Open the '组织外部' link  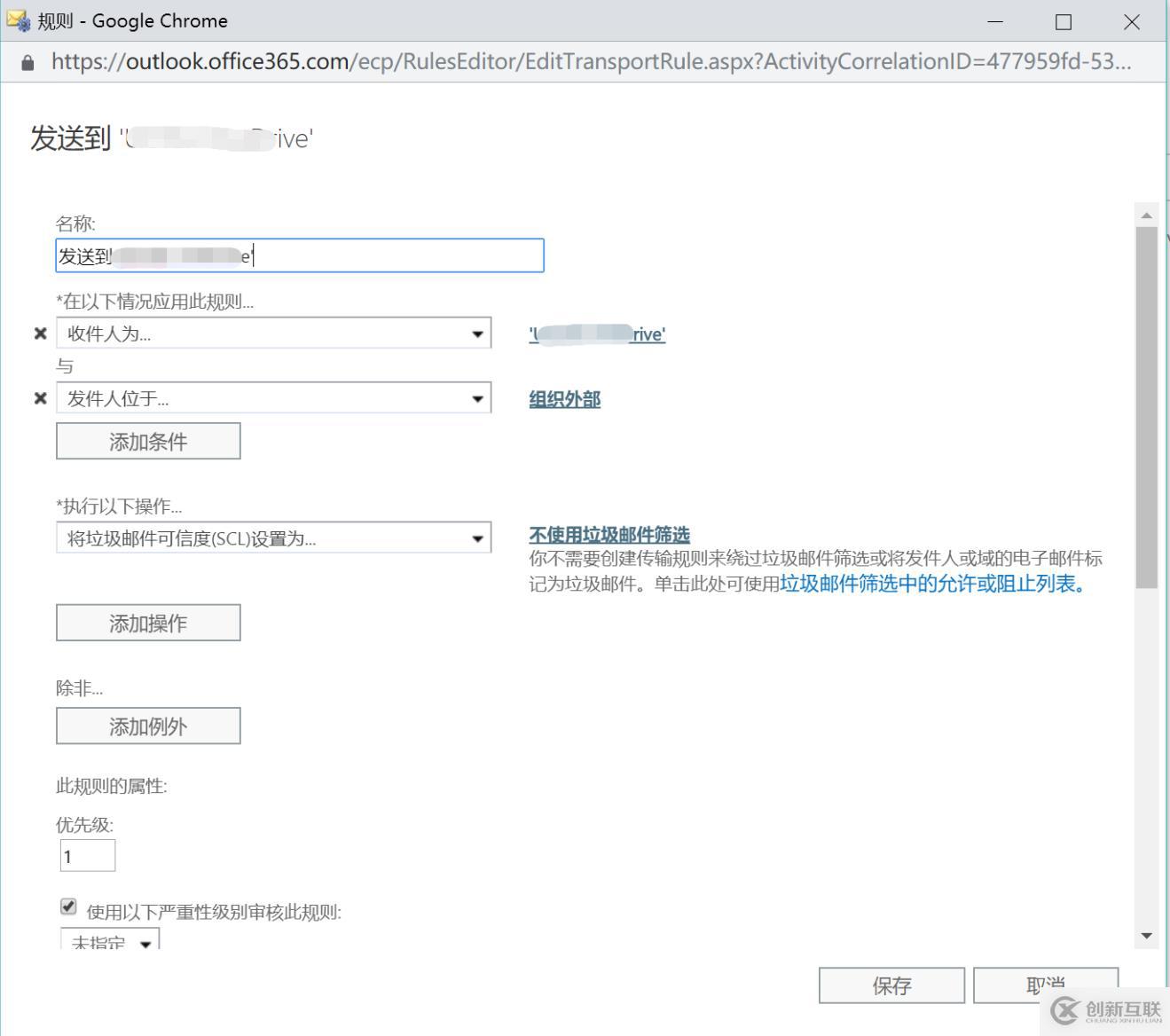pyautogui.click(x=565, y=399)
